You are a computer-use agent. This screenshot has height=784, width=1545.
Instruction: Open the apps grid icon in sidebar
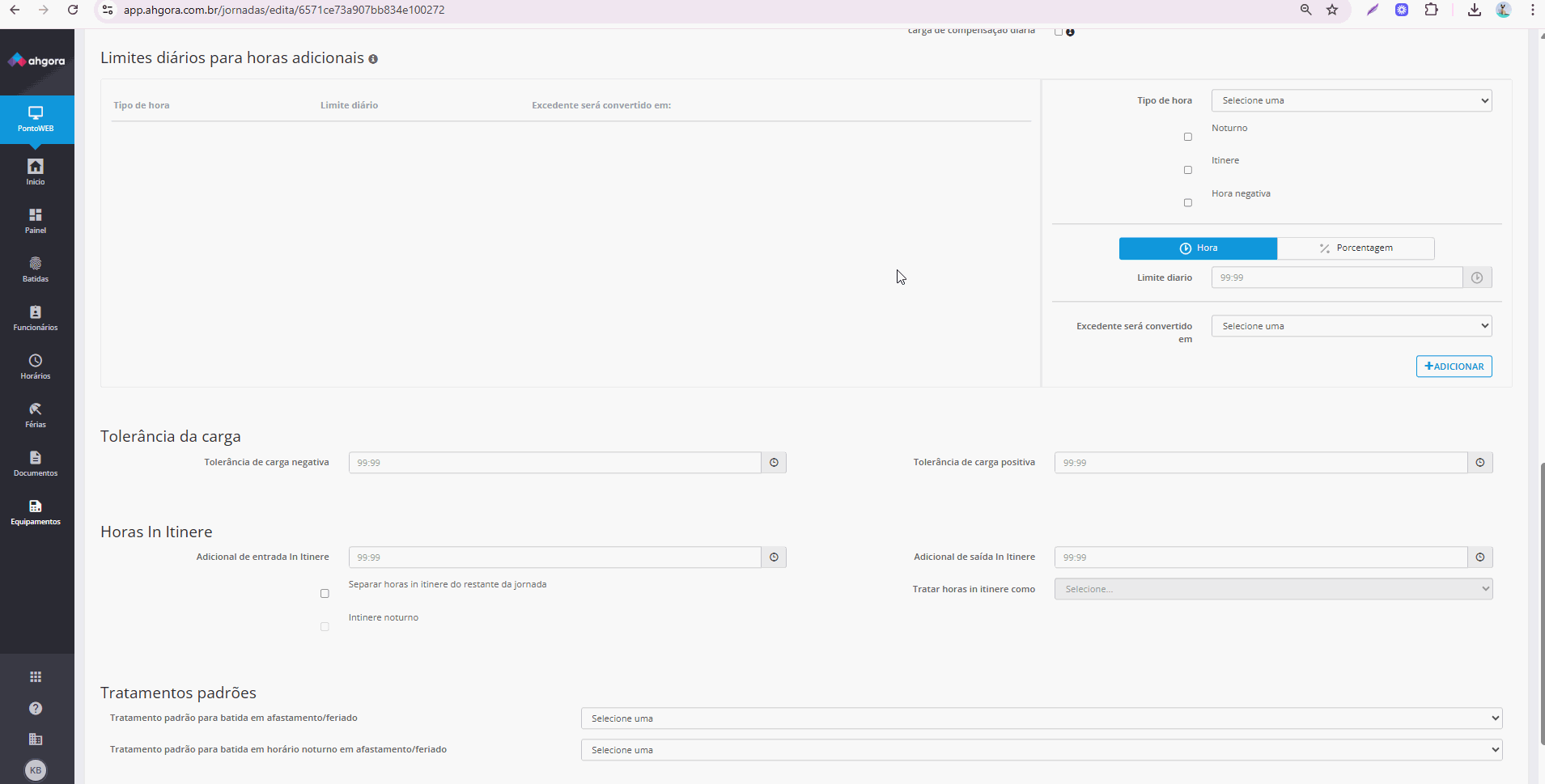tap(36, 676)
